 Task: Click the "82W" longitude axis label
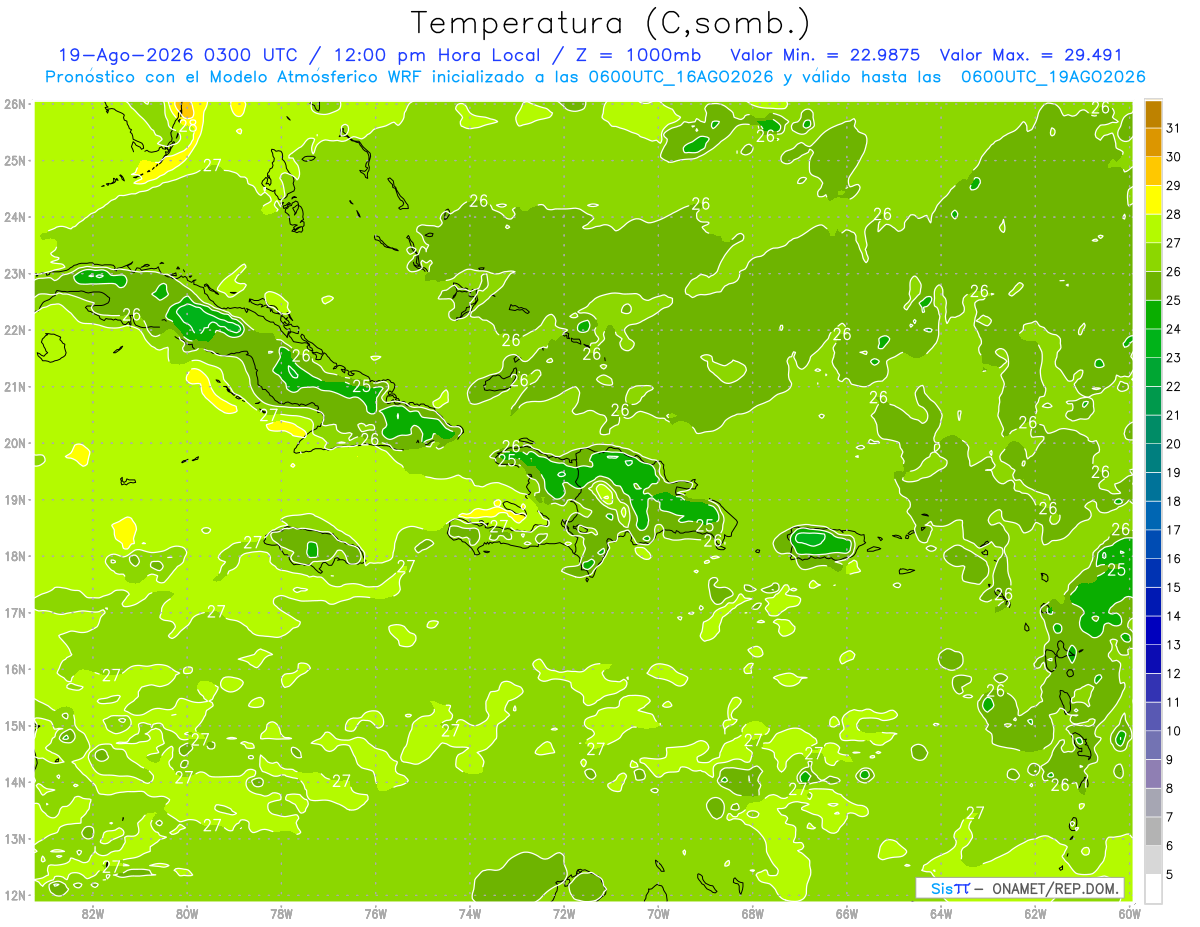pyautogui.click(x=93, y=912)
